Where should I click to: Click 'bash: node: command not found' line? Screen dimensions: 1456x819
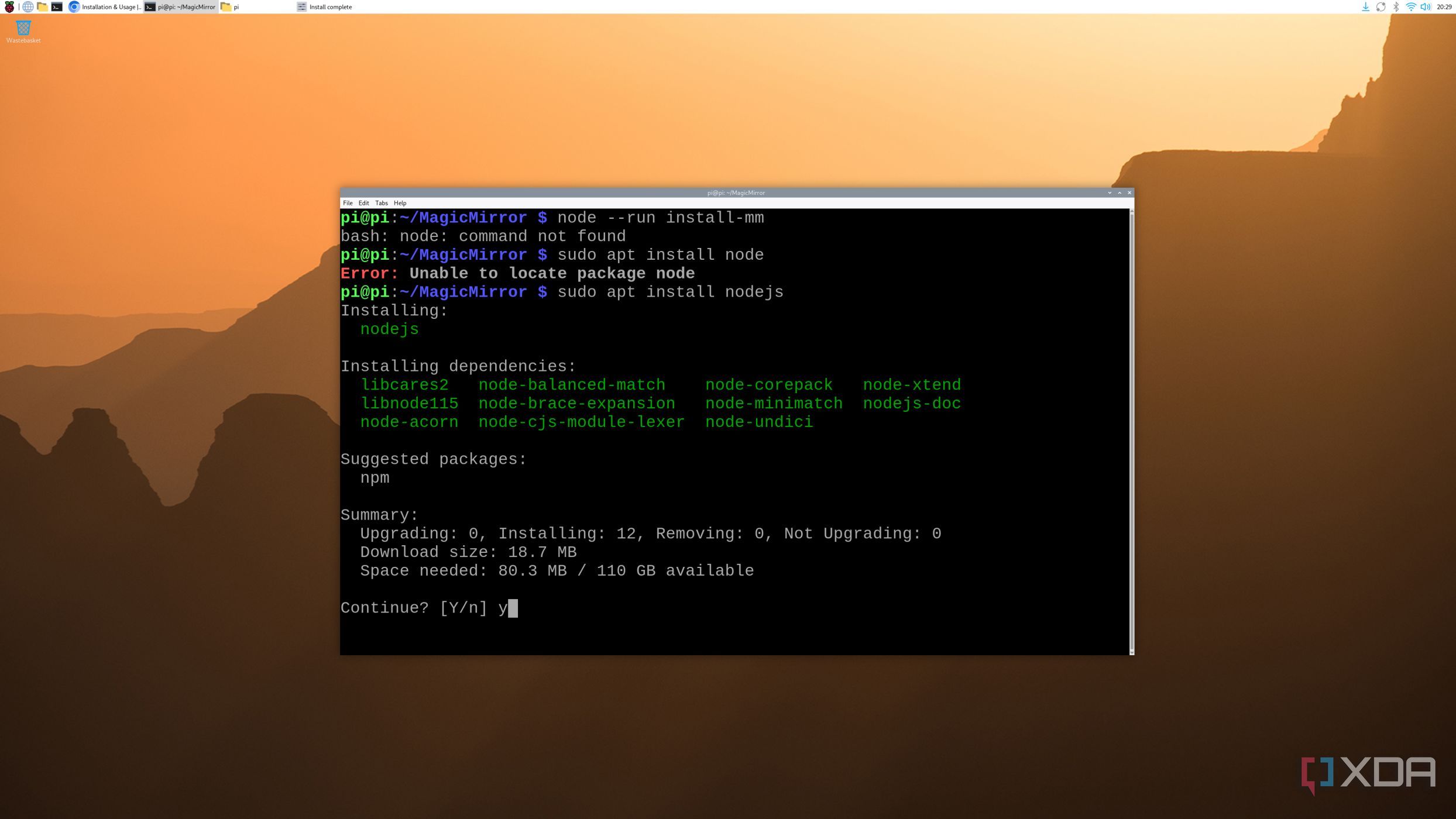483,236
